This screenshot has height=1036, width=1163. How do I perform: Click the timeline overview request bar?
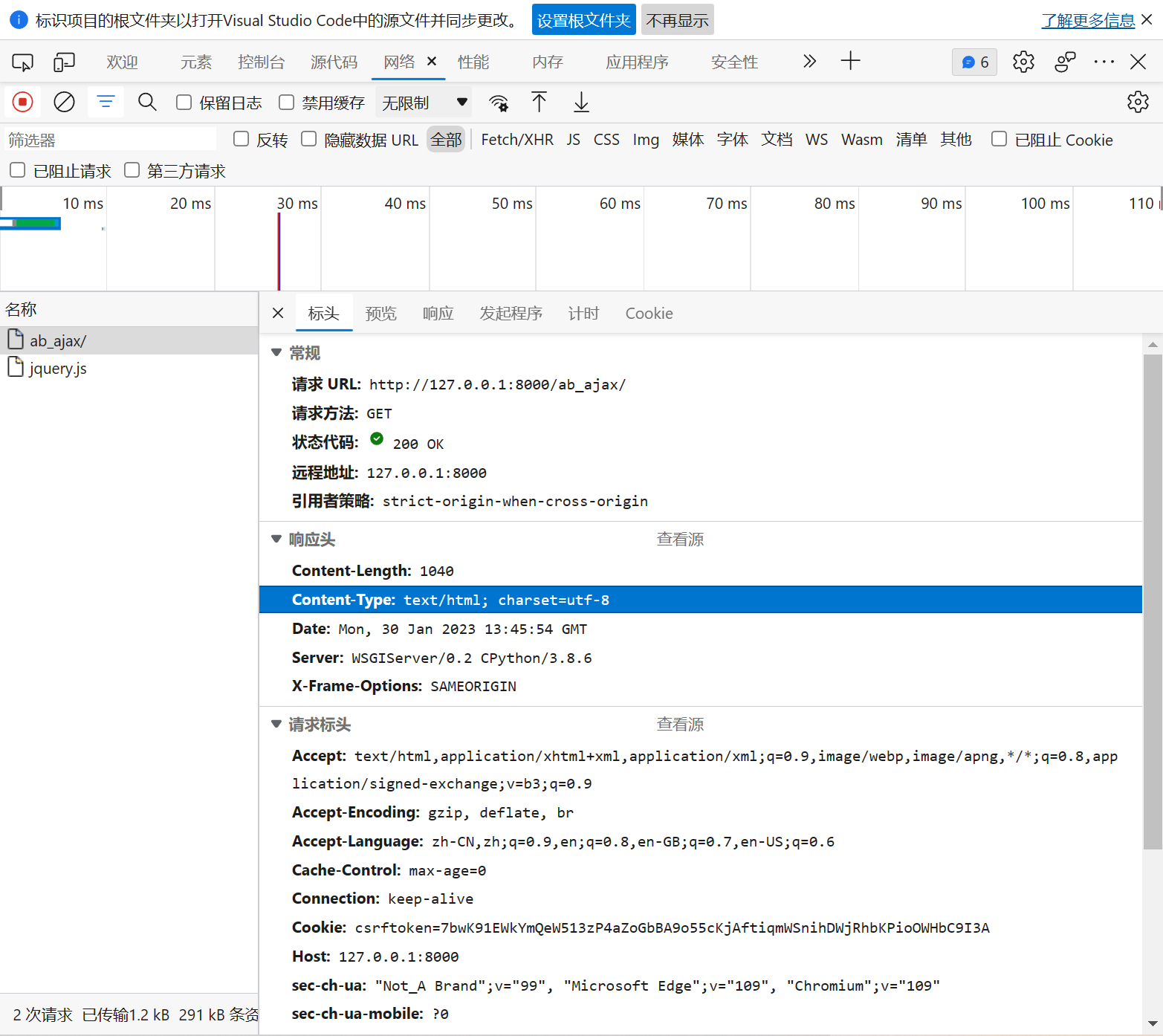click(30, 223)
